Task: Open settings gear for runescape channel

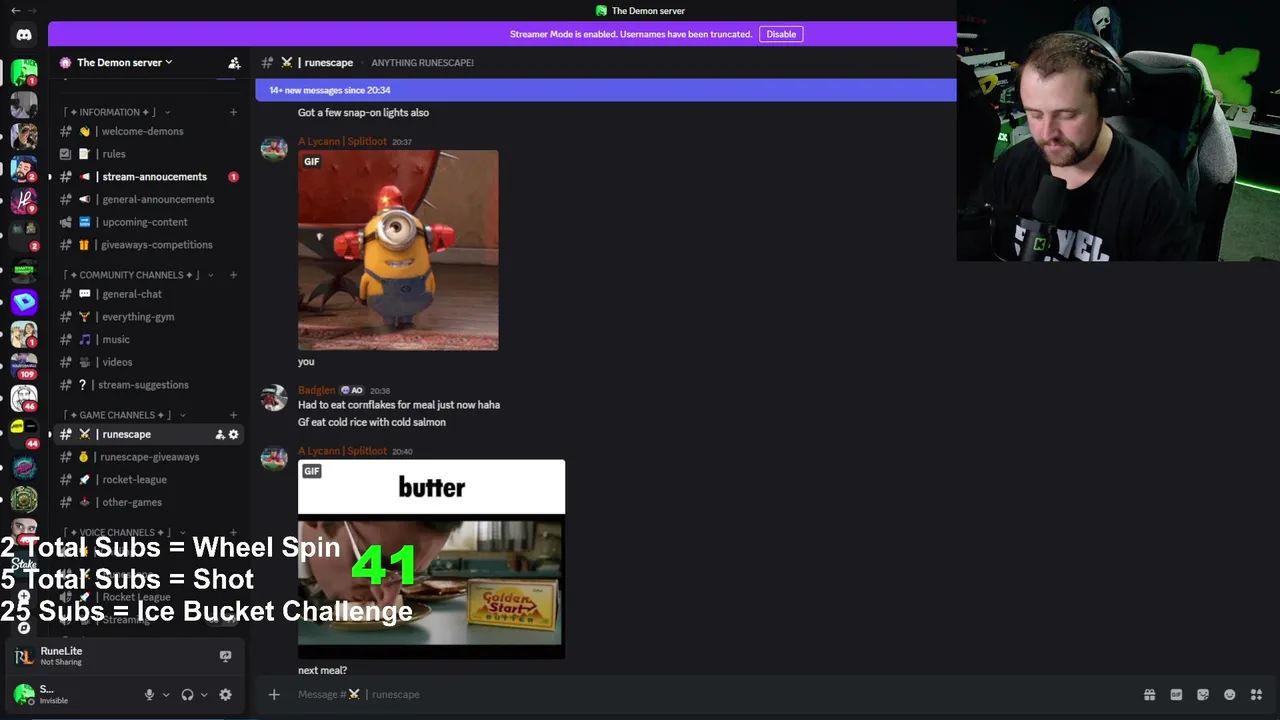Action: pos(234,434)
